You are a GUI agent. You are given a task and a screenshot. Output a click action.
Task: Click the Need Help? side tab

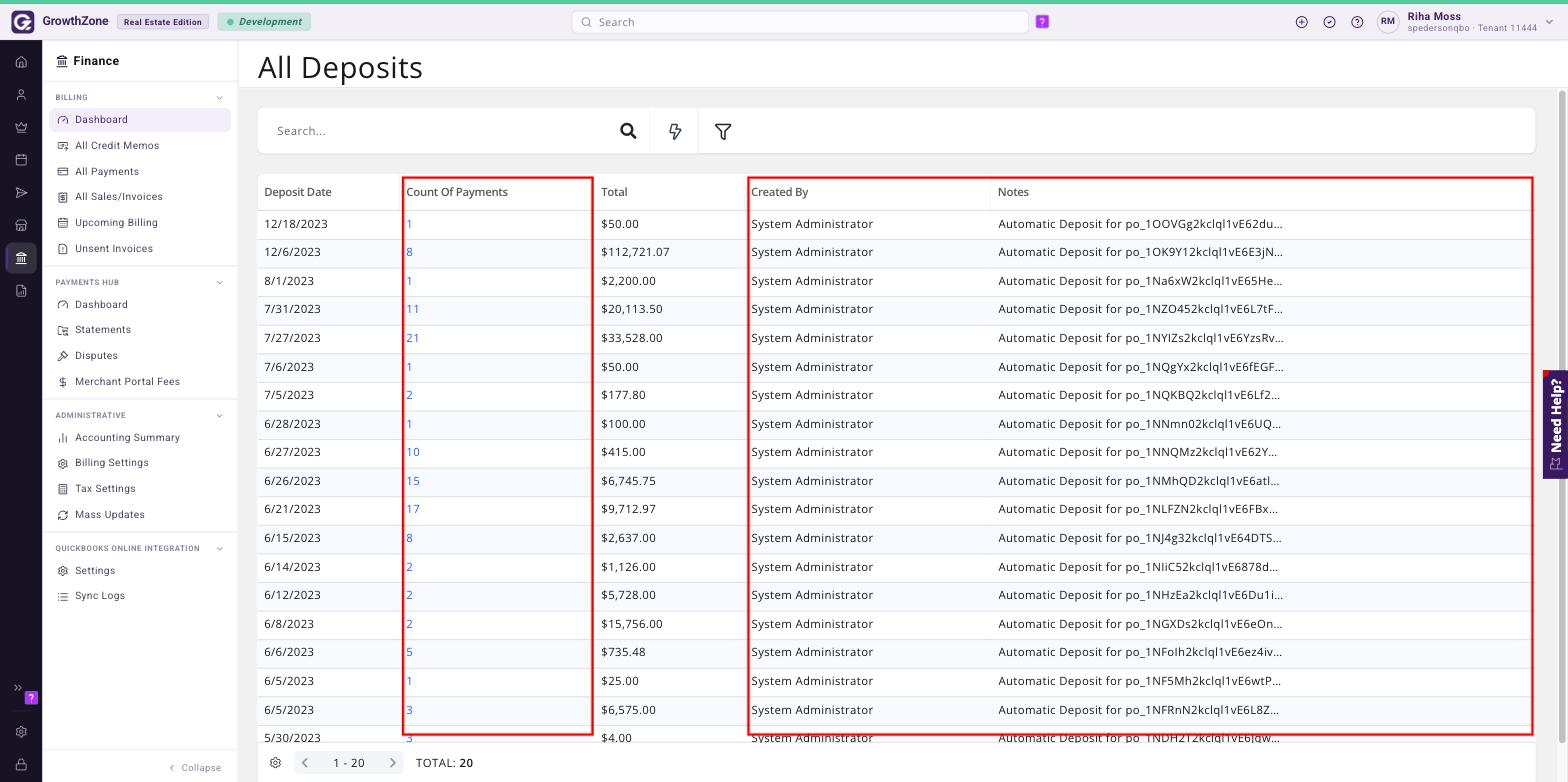click(x=1555, y=424)
